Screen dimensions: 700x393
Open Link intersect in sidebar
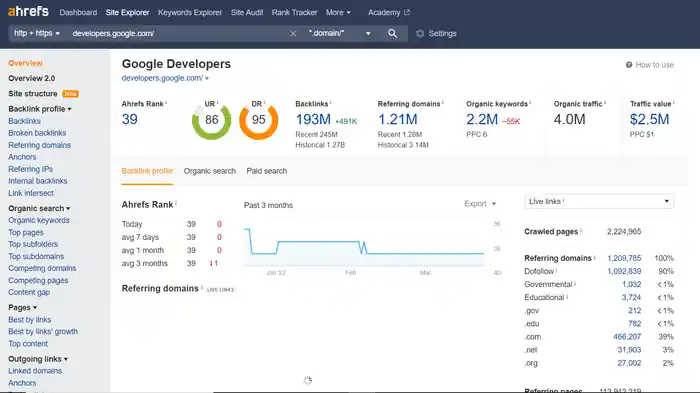31,193
